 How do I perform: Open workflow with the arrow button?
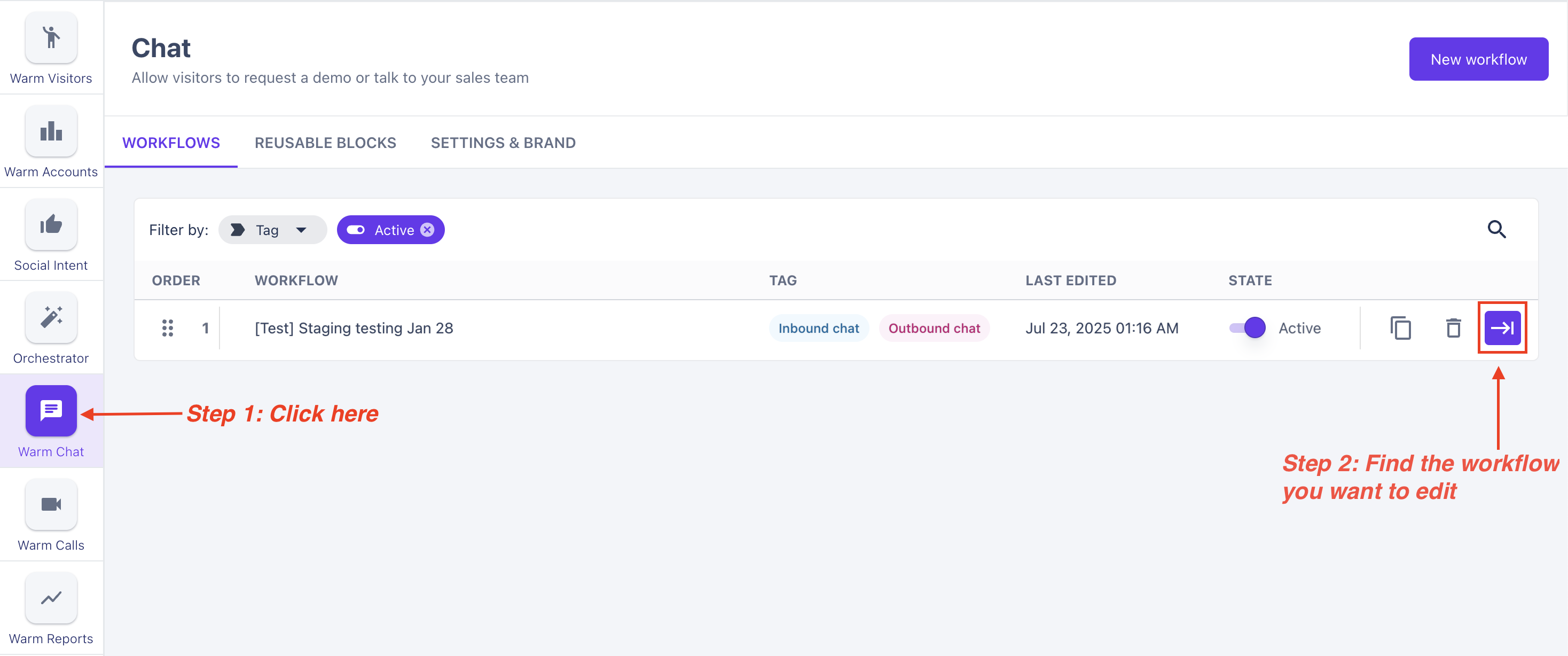[1502, 329]
